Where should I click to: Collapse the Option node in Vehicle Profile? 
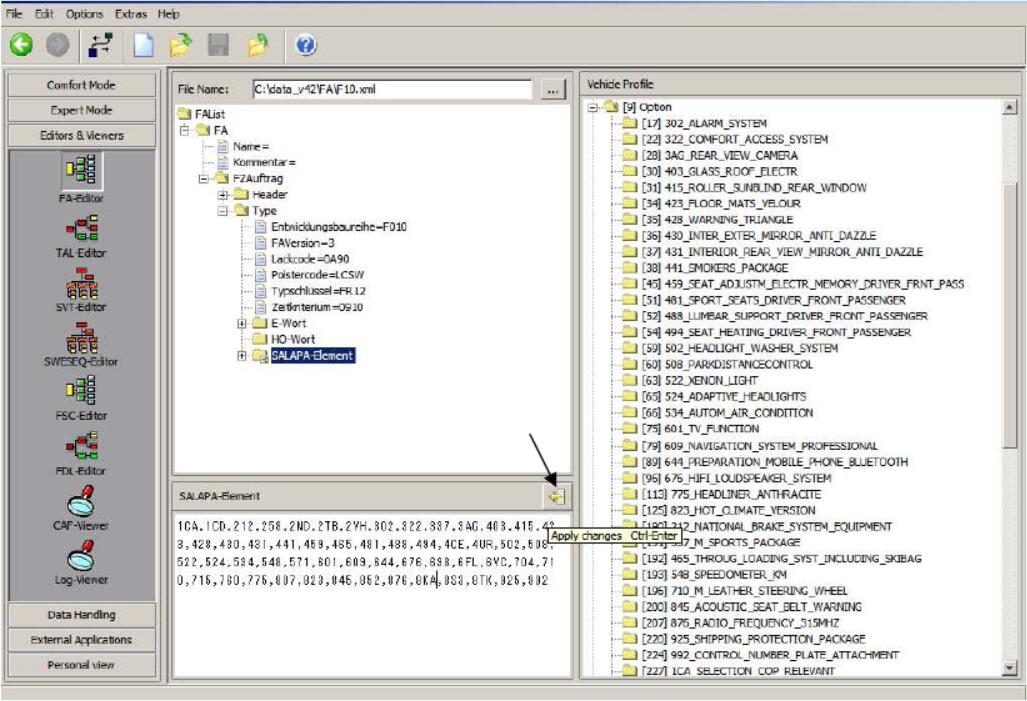pyautogui.click(x=594, y=106)
